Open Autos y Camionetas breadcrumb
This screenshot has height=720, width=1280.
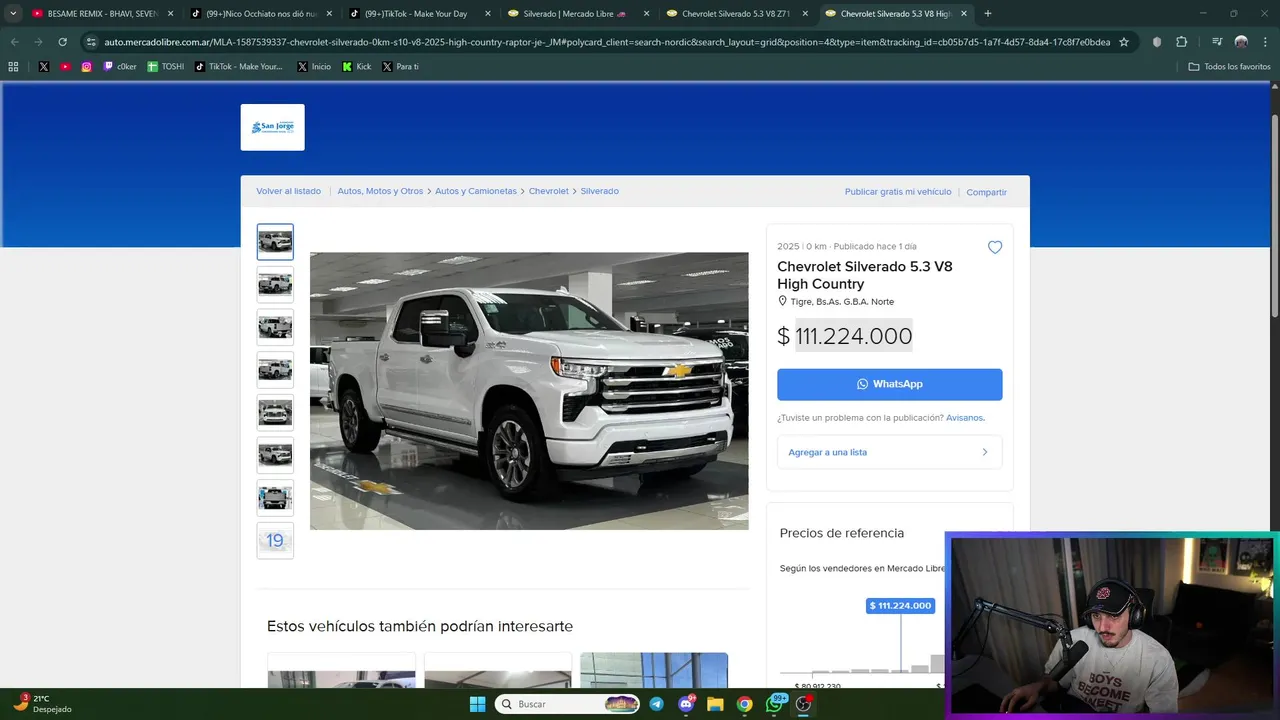click(476, 191)
